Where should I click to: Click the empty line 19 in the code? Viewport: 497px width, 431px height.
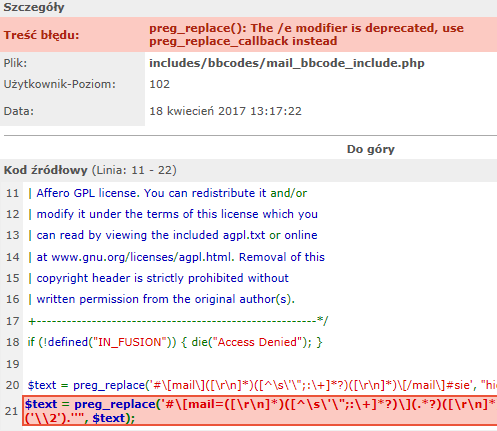tap(260, 364)
